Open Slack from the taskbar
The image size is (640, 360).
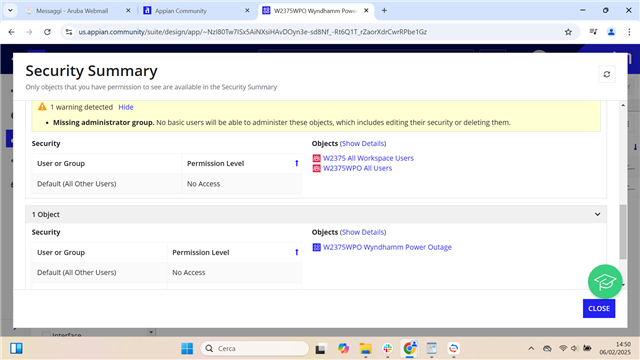click(x=387, y=348)
